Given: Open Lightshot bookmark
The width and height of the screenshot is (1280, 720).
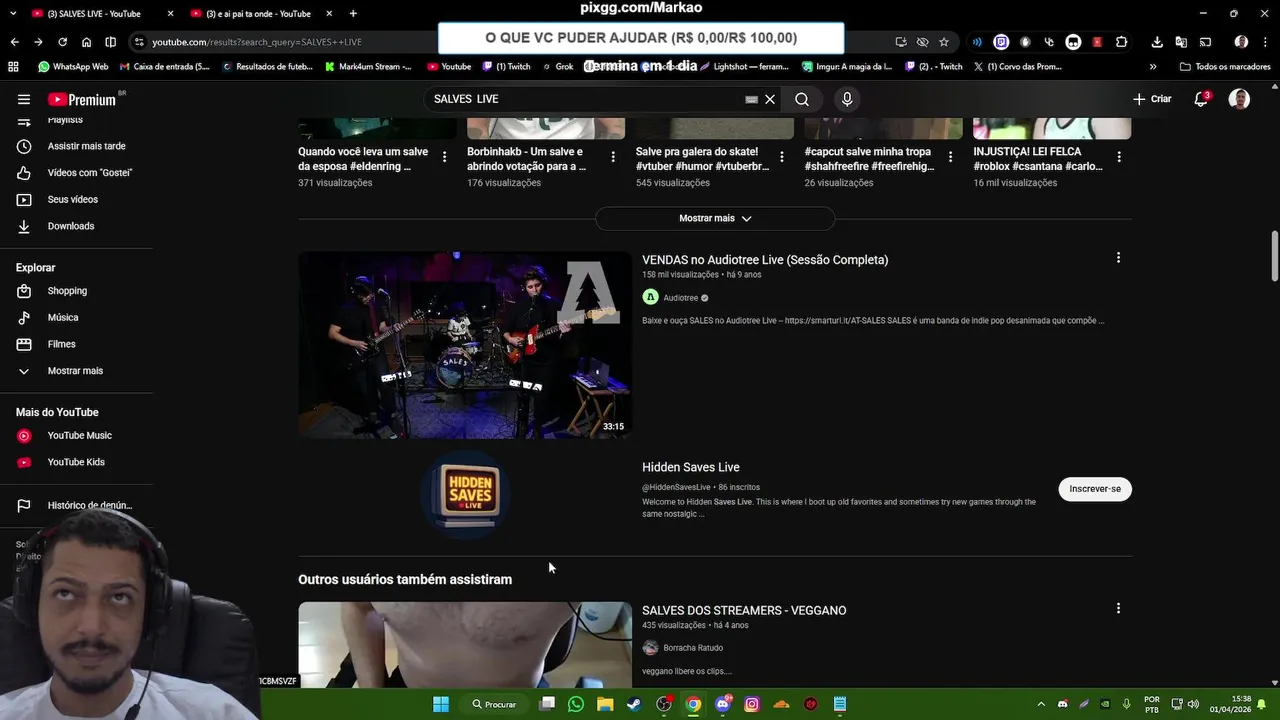Looking at the screenshot, I should tap(745, 67).
